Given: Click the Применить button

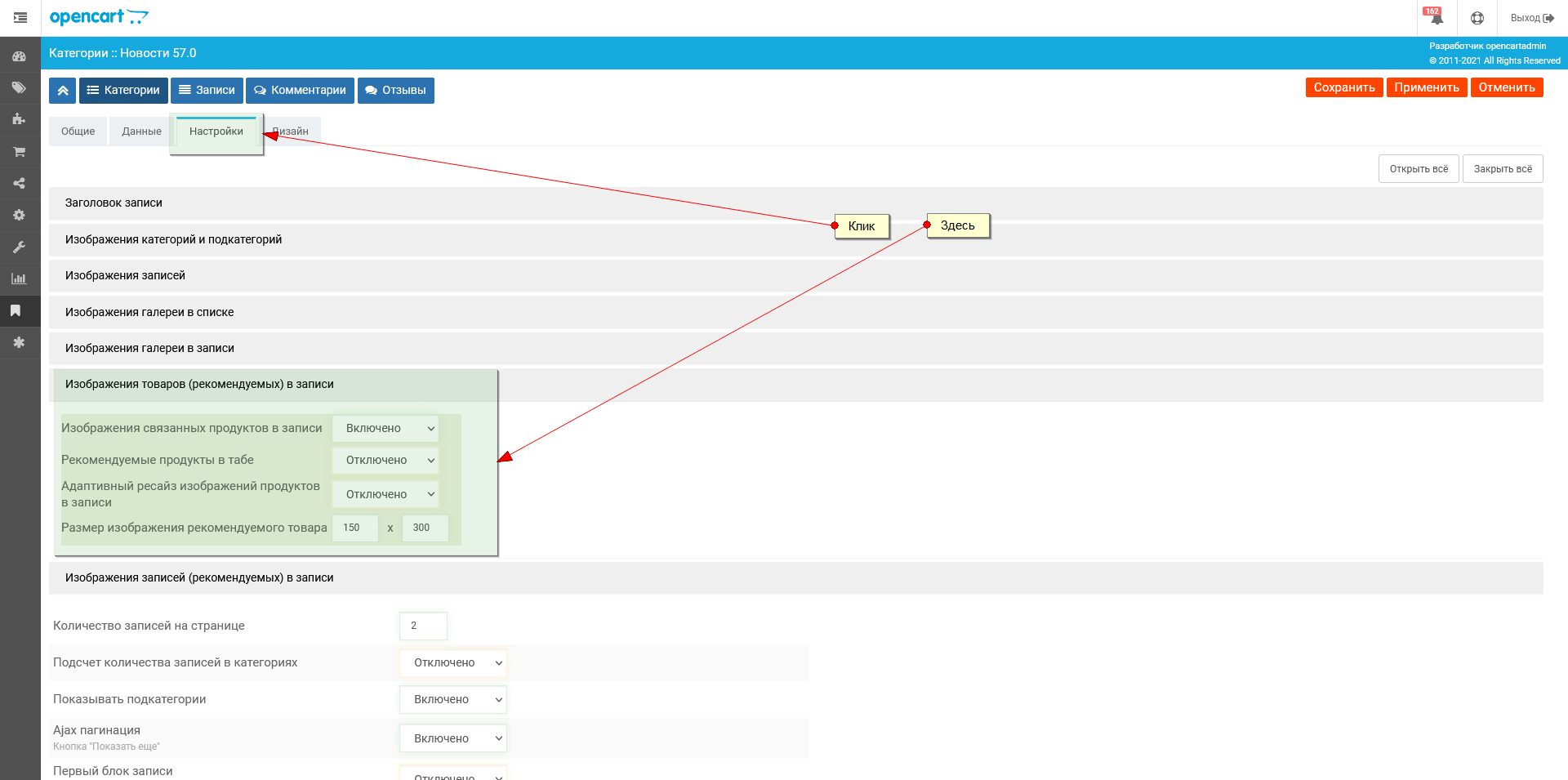Looking at the screenshot, I should [1427, 87].
